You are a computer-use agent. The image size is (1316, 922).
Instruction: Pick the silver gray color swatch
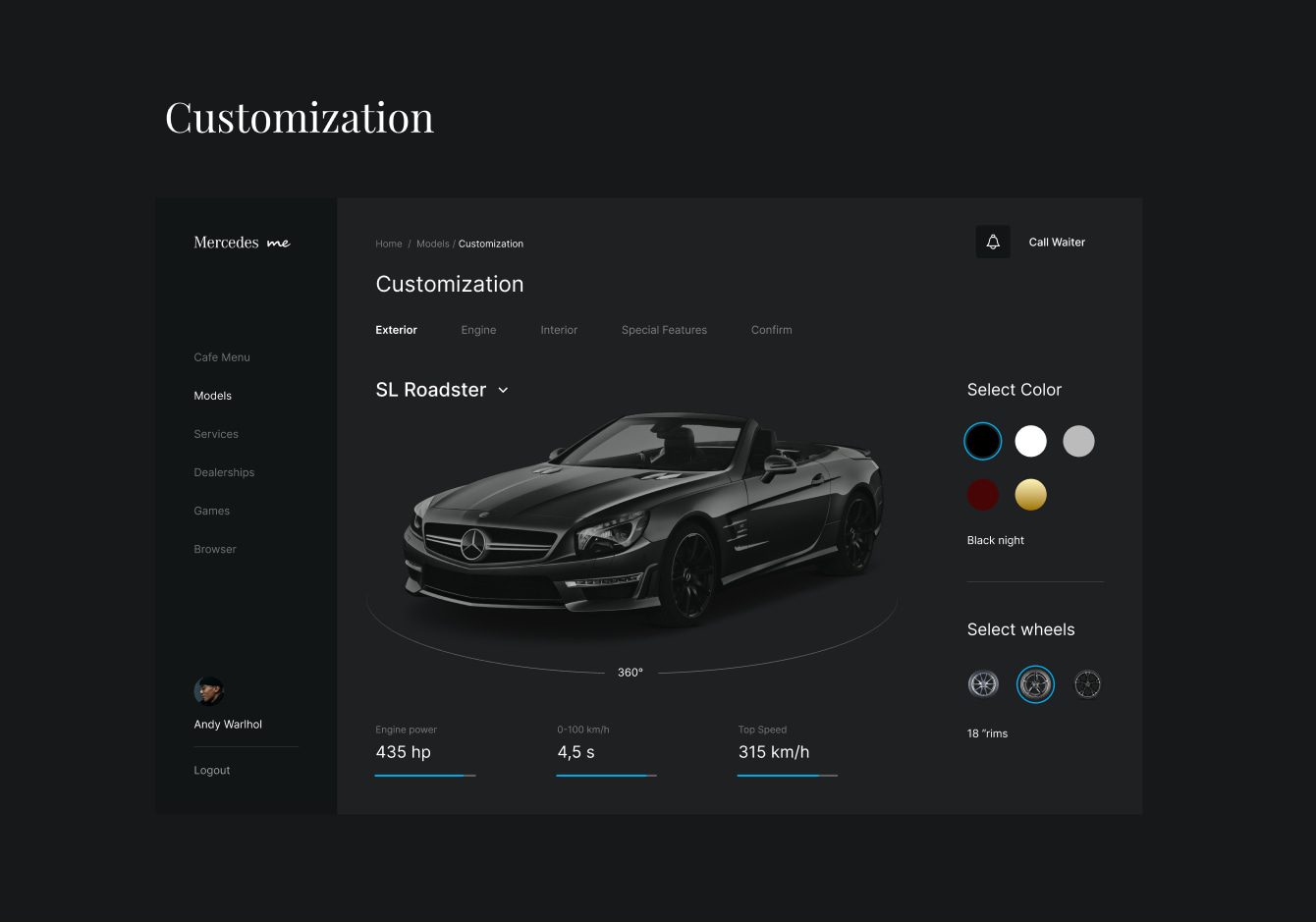coord(1078,442)
